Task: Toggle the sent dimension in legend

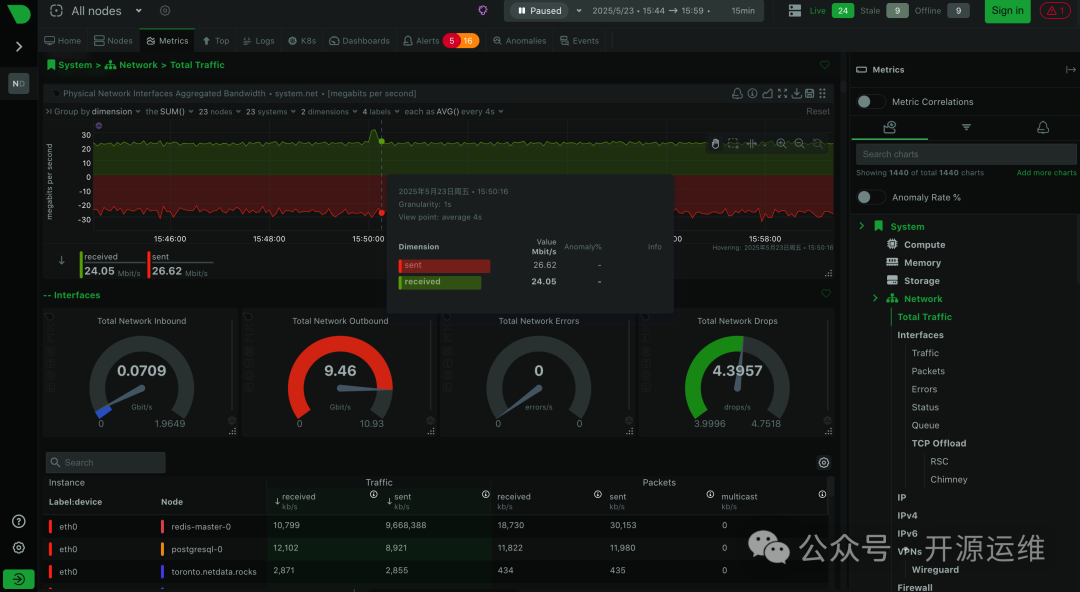Action: click(180, 265)
